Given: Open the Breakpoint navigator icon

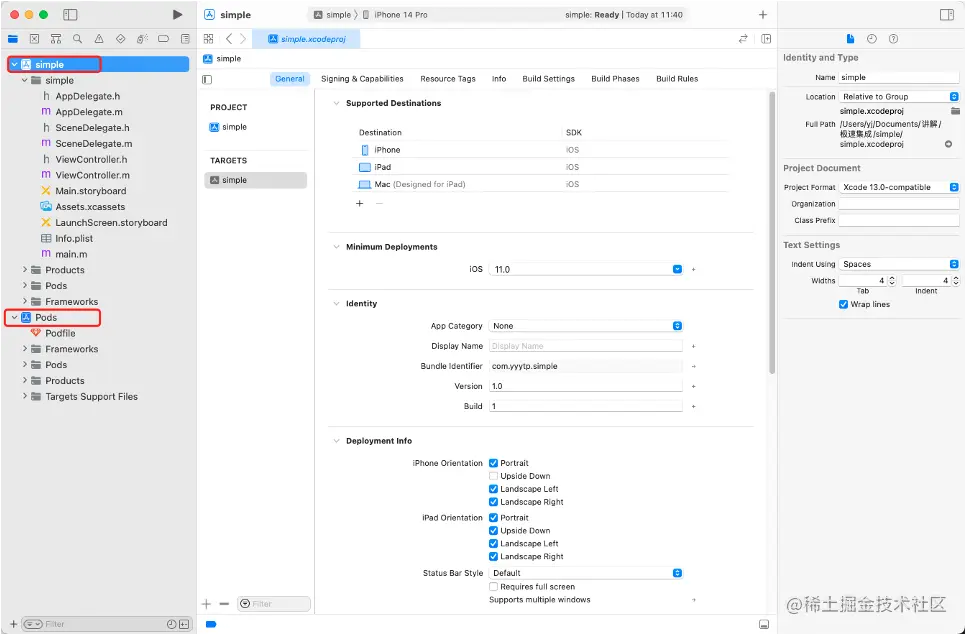Looking at the screenshot, I should [163, 39].
